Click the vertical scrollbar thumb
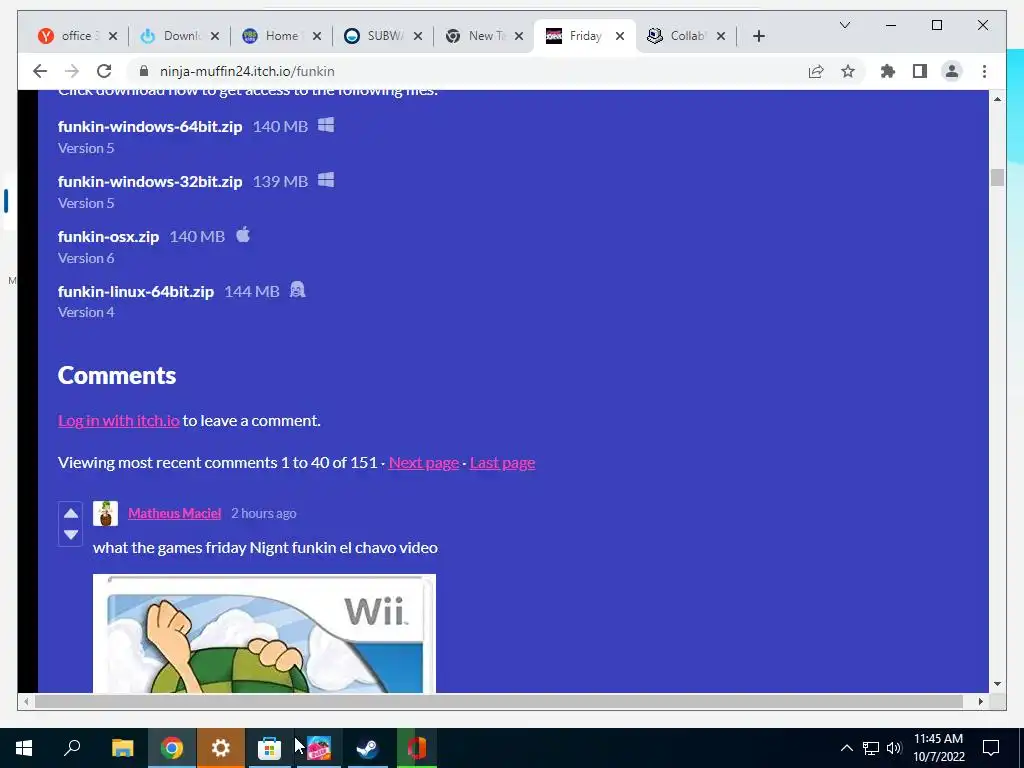 [x=997, y=178]
